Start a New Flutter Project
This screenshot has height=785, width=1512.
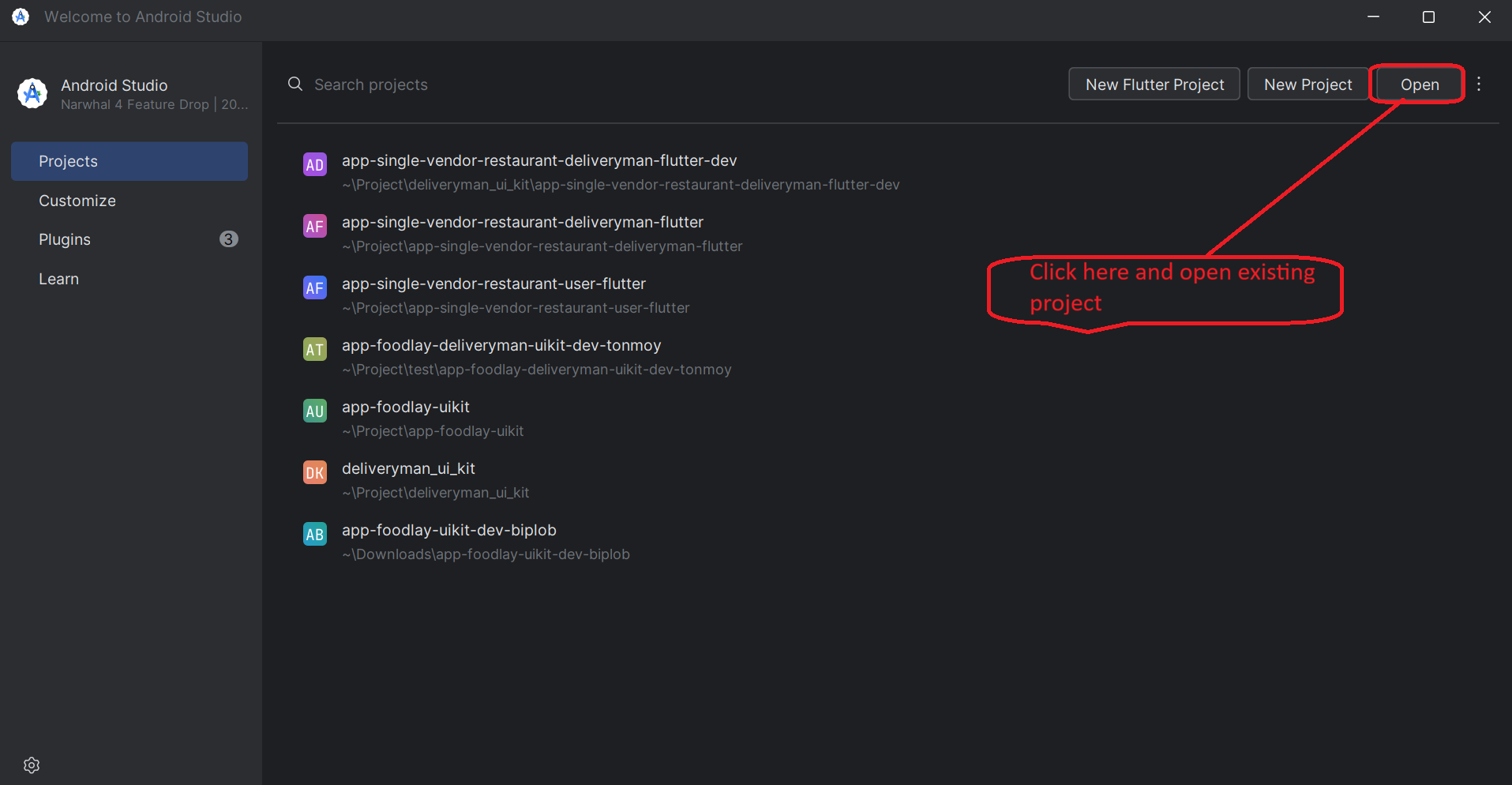(x=1154, y=84)
